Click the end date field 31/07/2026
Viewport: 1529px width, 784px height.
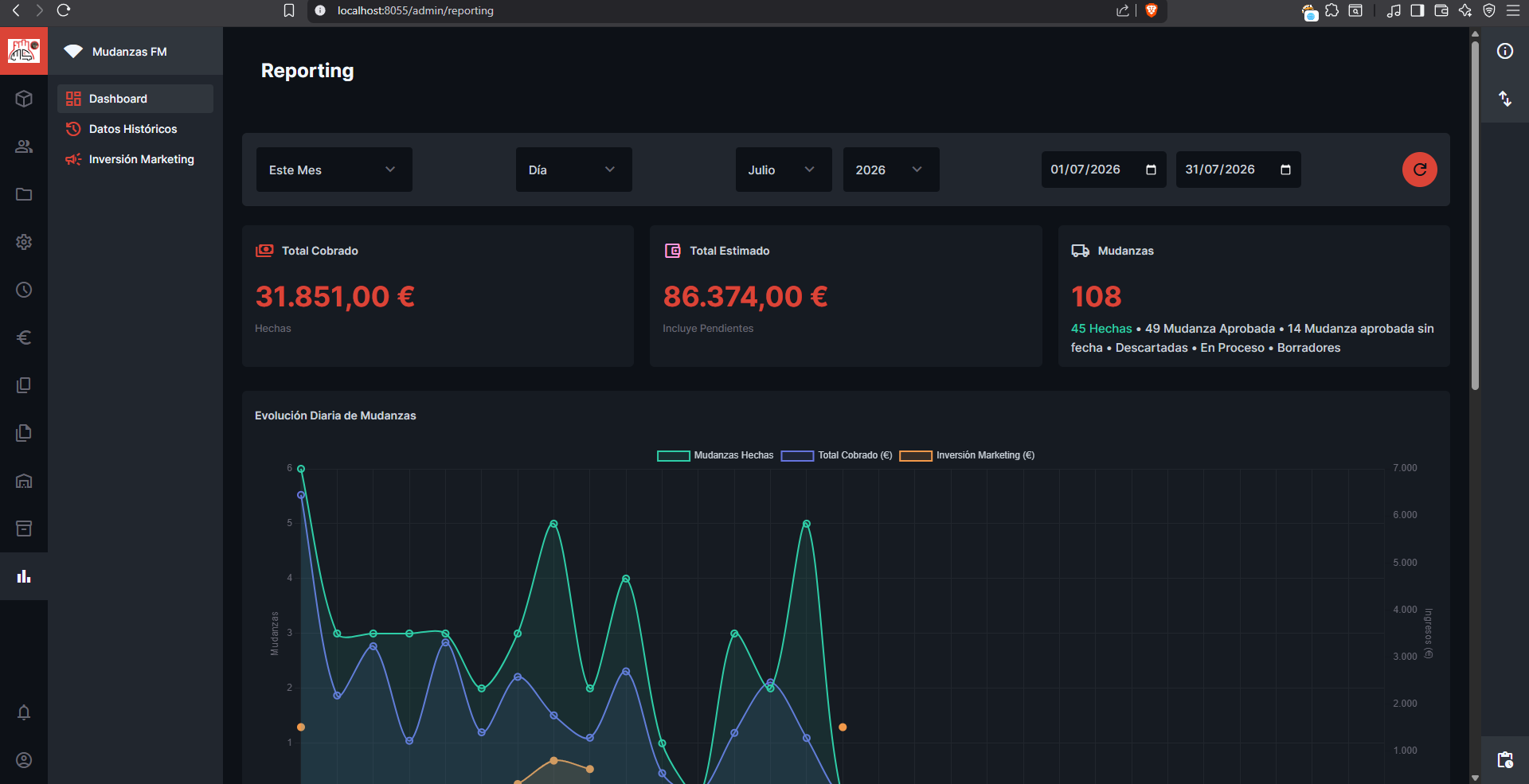(1238, 170)
